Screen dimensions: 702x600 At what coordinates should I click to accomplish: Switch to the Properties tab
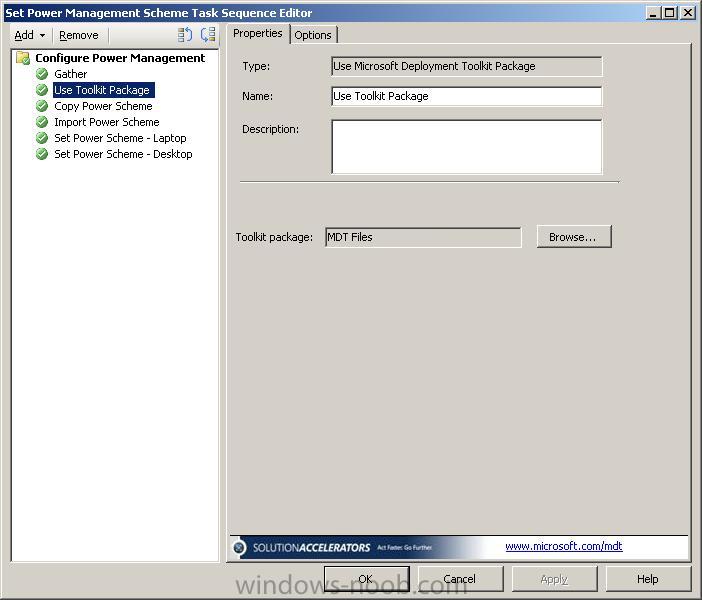coord(258,34)
